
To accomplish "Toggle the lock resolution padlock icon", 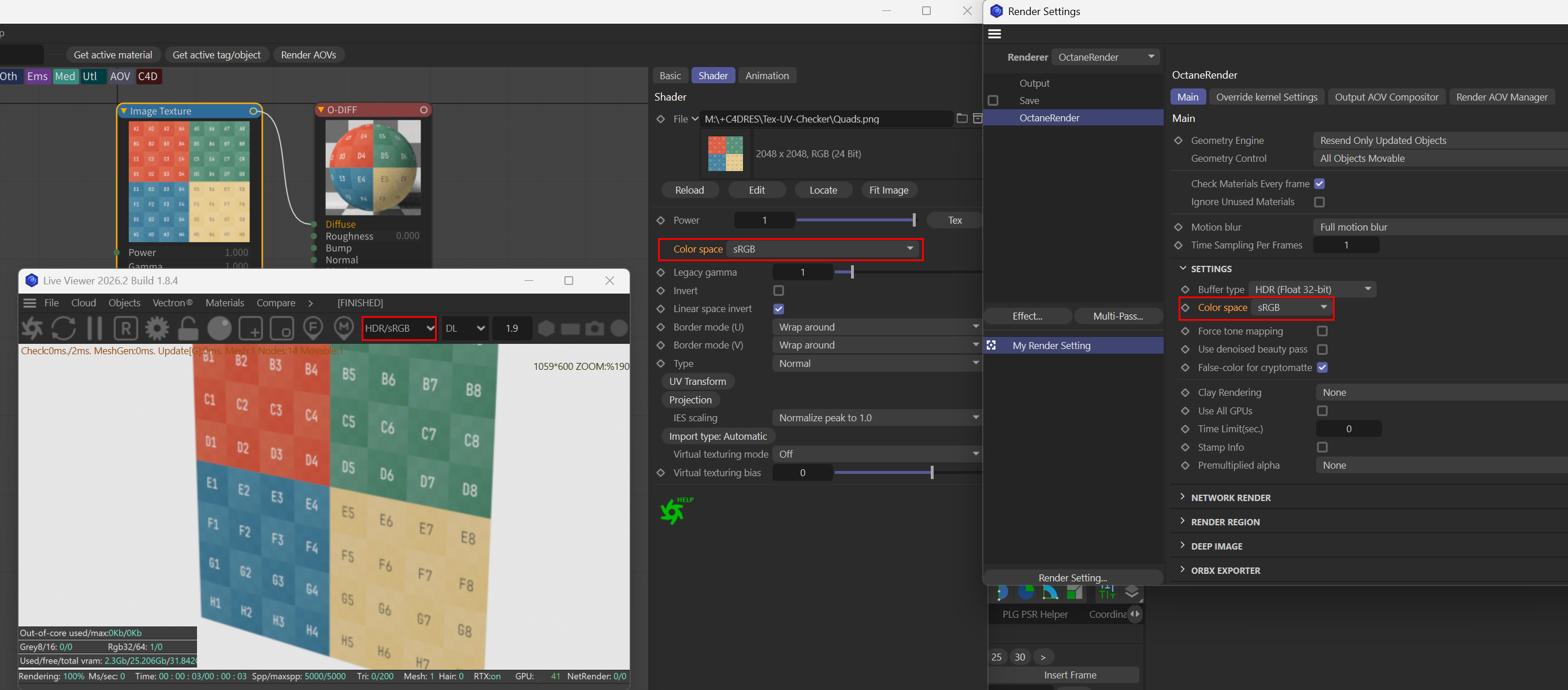I will coord(188,328).
